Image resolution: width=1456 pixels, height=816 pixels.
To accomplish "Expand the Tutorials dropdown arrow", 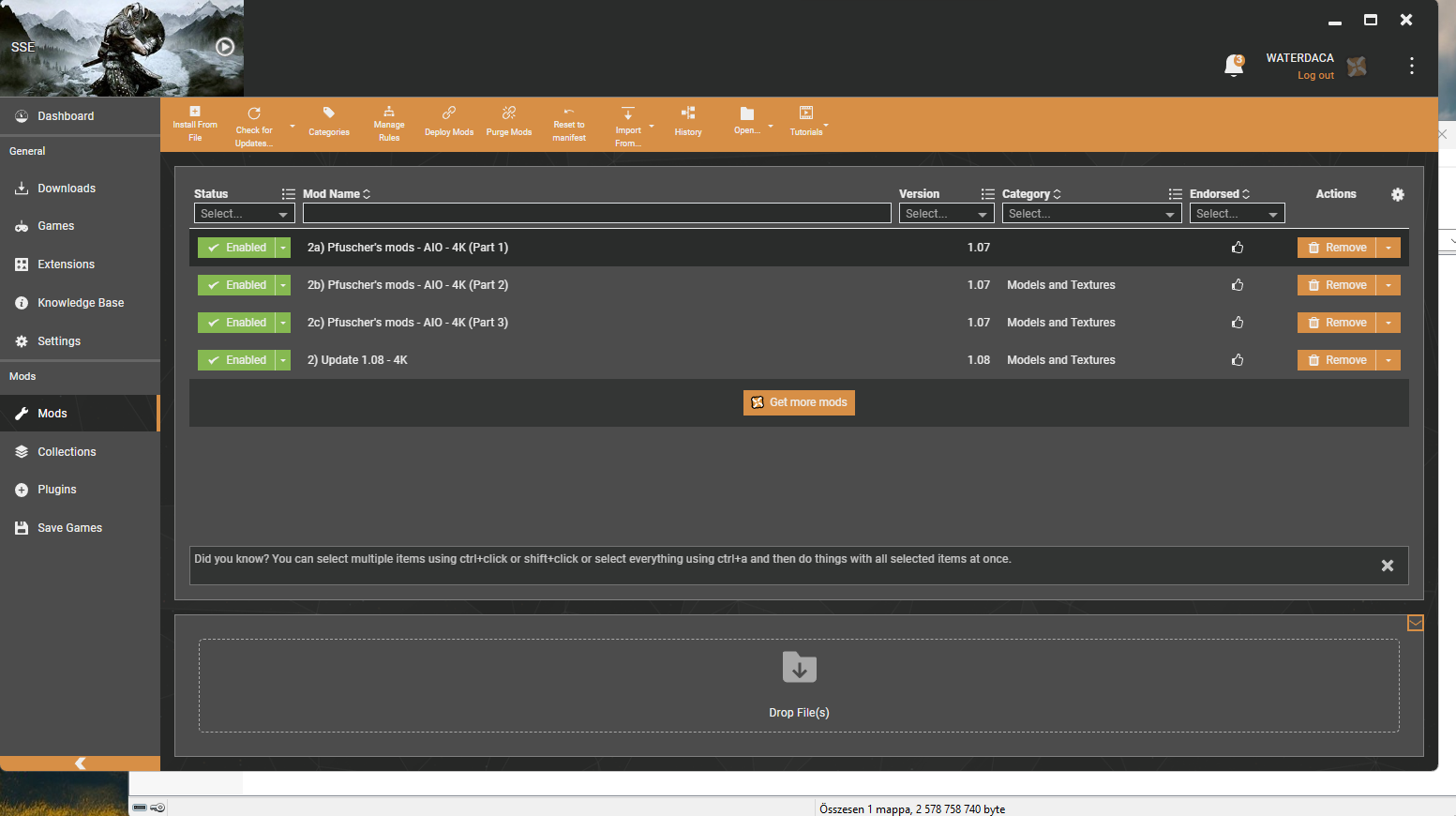I will coord(826,124).
